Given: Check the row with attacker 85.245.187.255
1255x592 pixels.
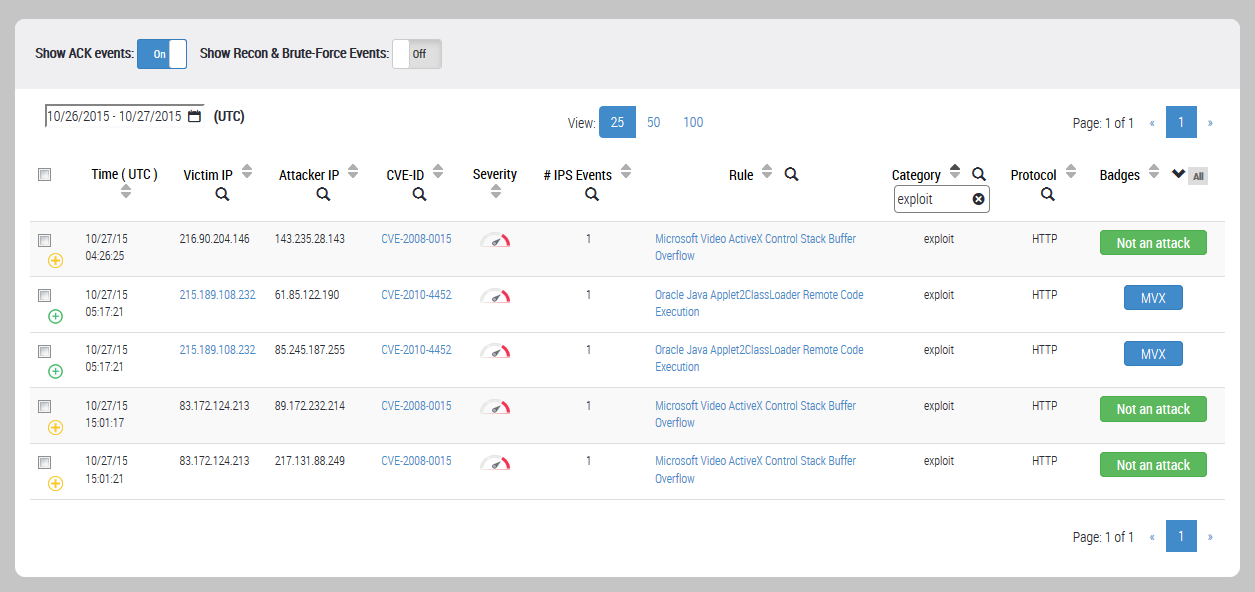Looking at the screenshot, I should (44, 351).
